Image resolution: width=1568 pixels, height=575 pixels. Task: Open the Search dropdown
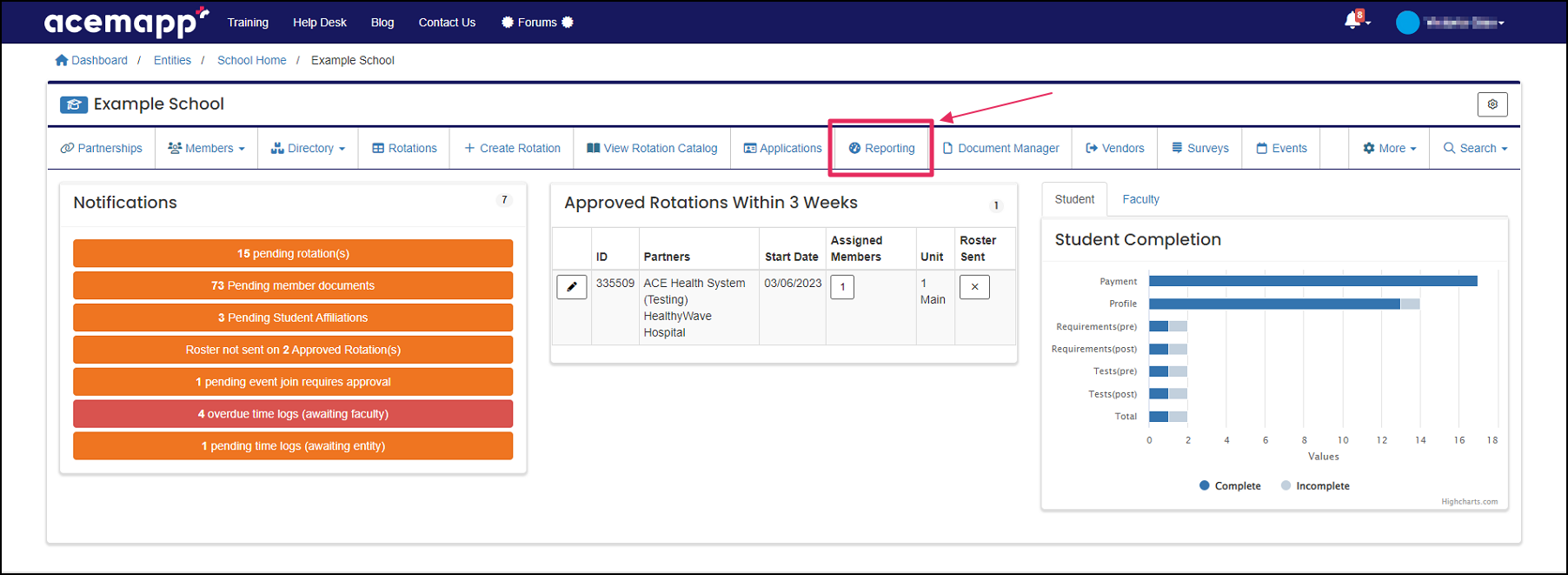coord(1475,148)
